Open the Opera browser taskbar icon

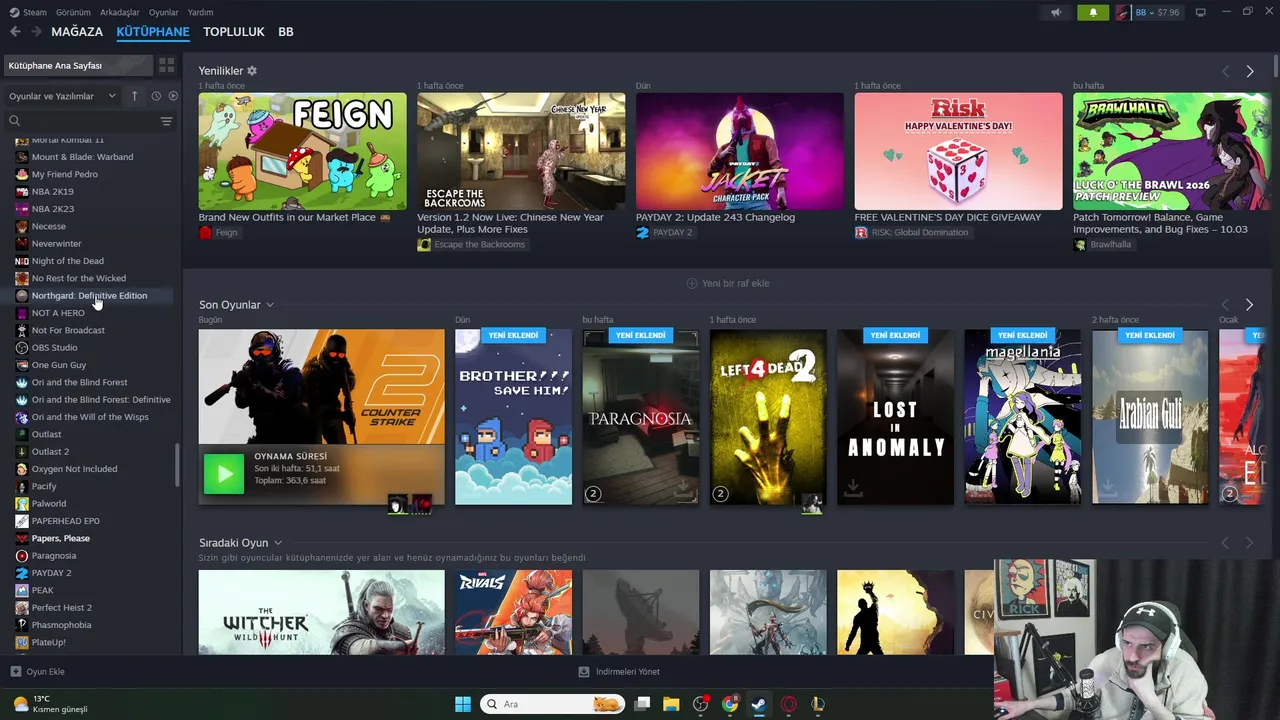pyautogui.click(x=788, y=704)
